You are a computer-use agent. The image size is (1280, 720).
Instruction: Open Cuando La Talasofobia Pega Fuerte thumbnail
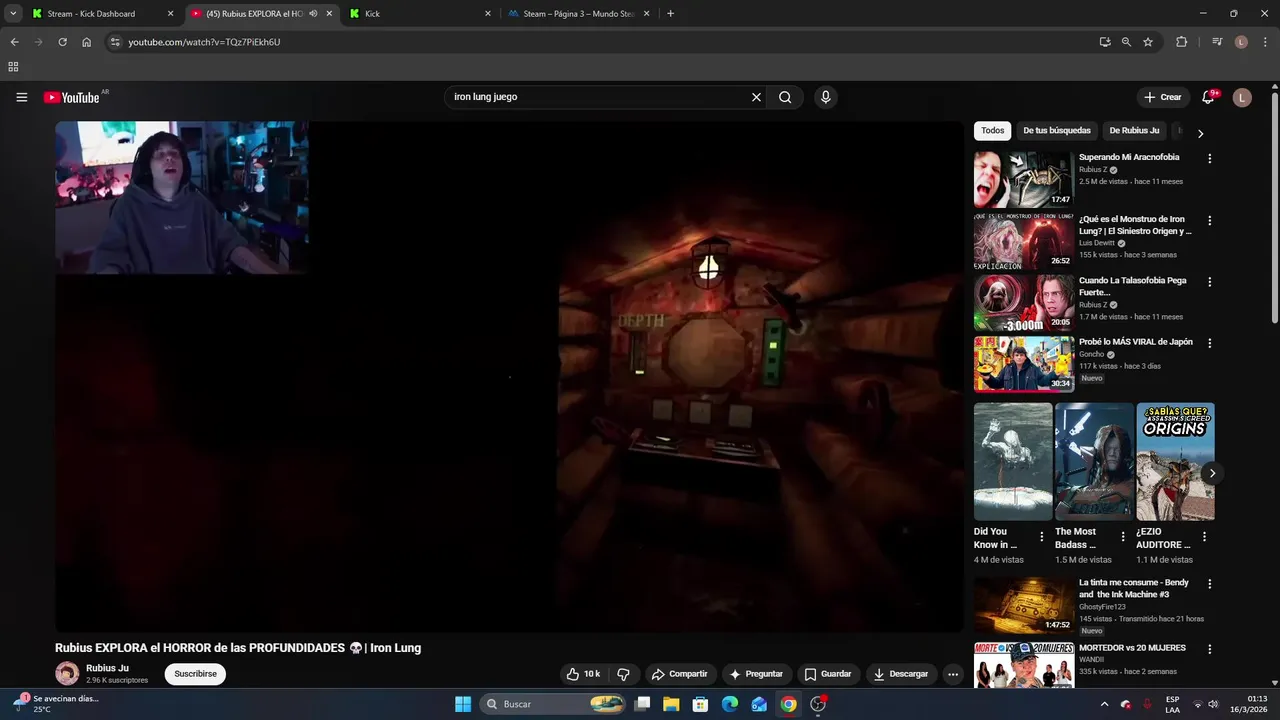(x=1023, y=303)
